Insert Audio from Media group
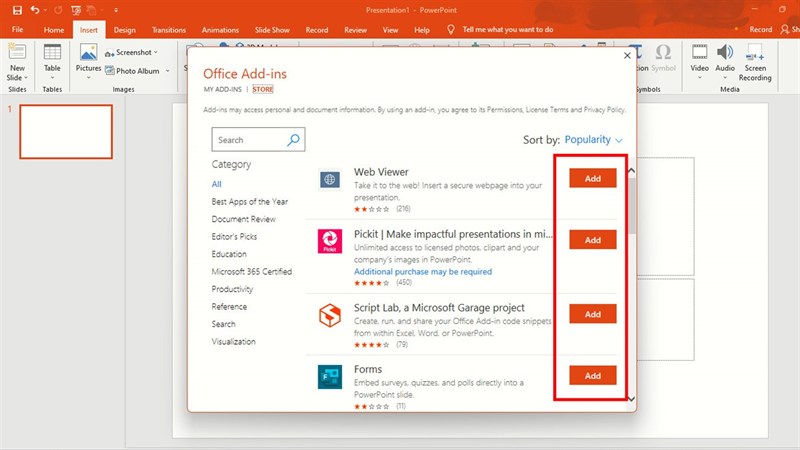This screenshot has height=450, width=800. point(725,62)
